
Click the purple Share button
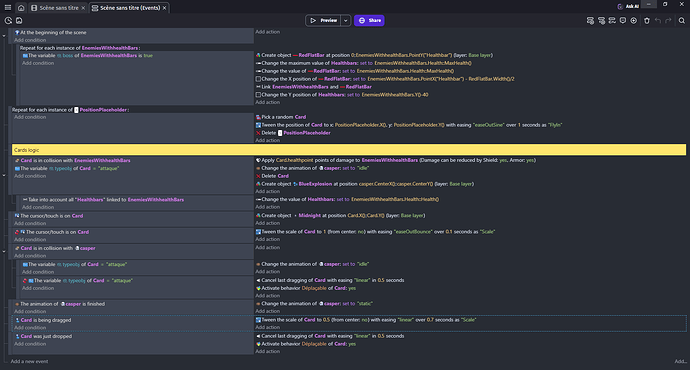click(369, 20)
